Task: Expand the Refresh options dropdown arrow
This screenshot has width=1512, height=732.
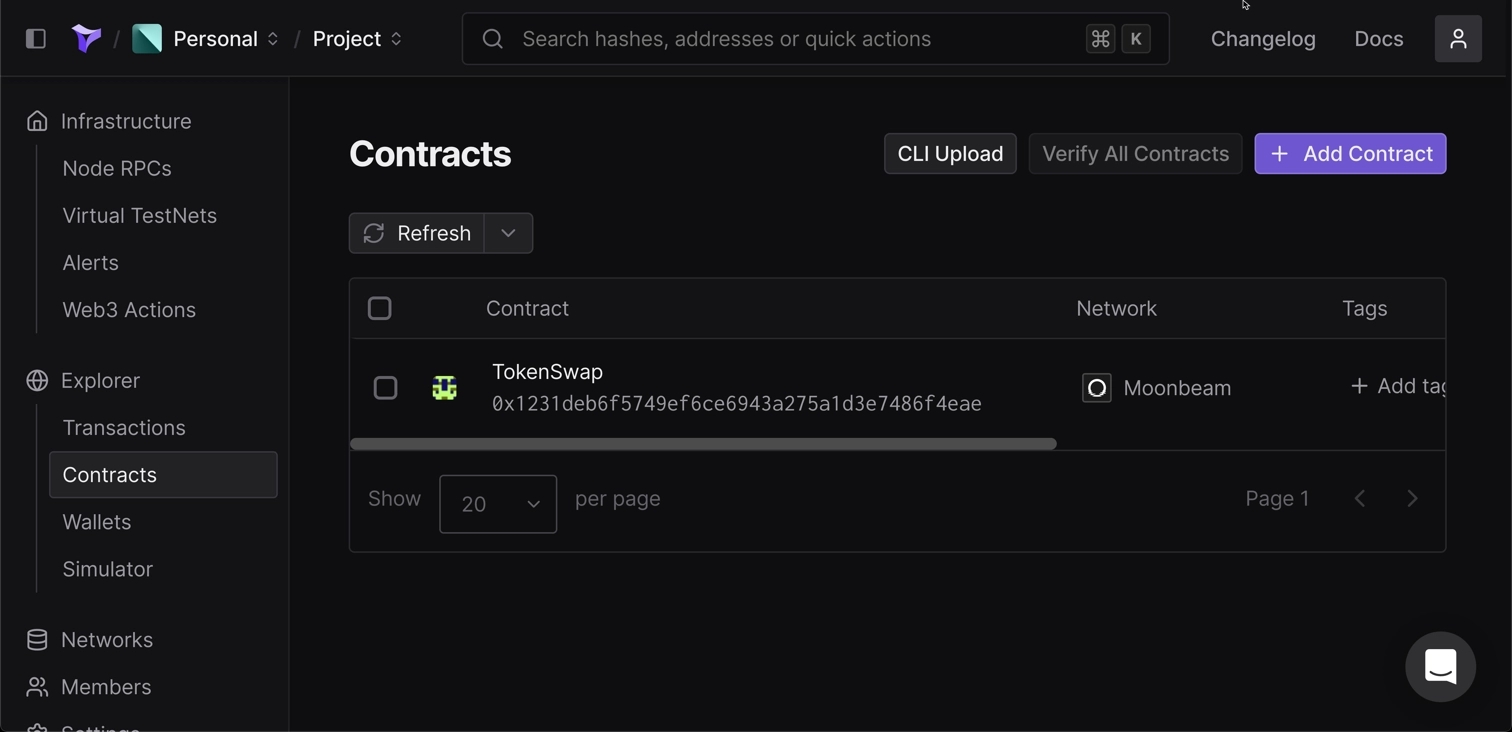Action: coord(508,233)
